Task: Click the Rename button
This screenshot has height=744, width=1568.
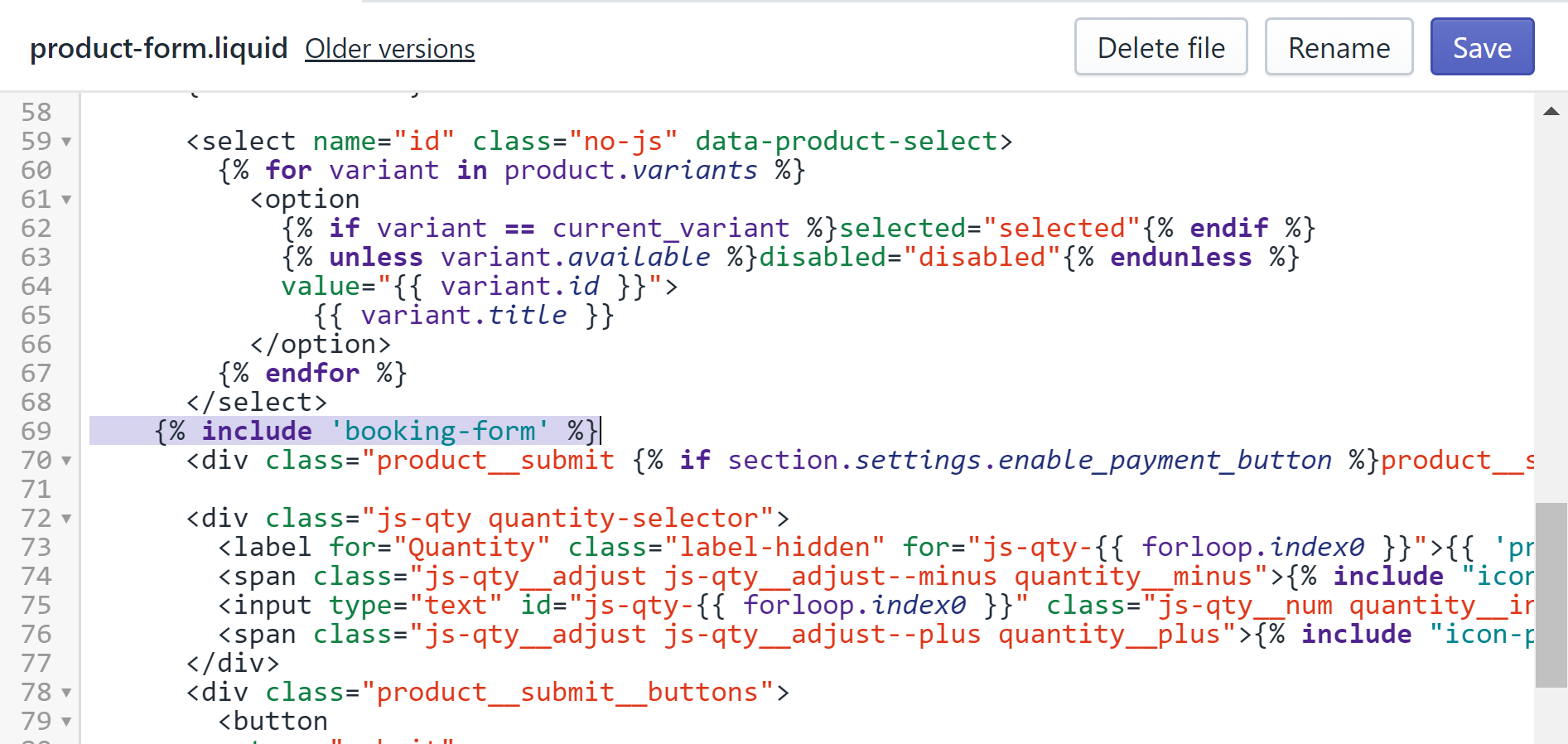Action: (1339, 47)
